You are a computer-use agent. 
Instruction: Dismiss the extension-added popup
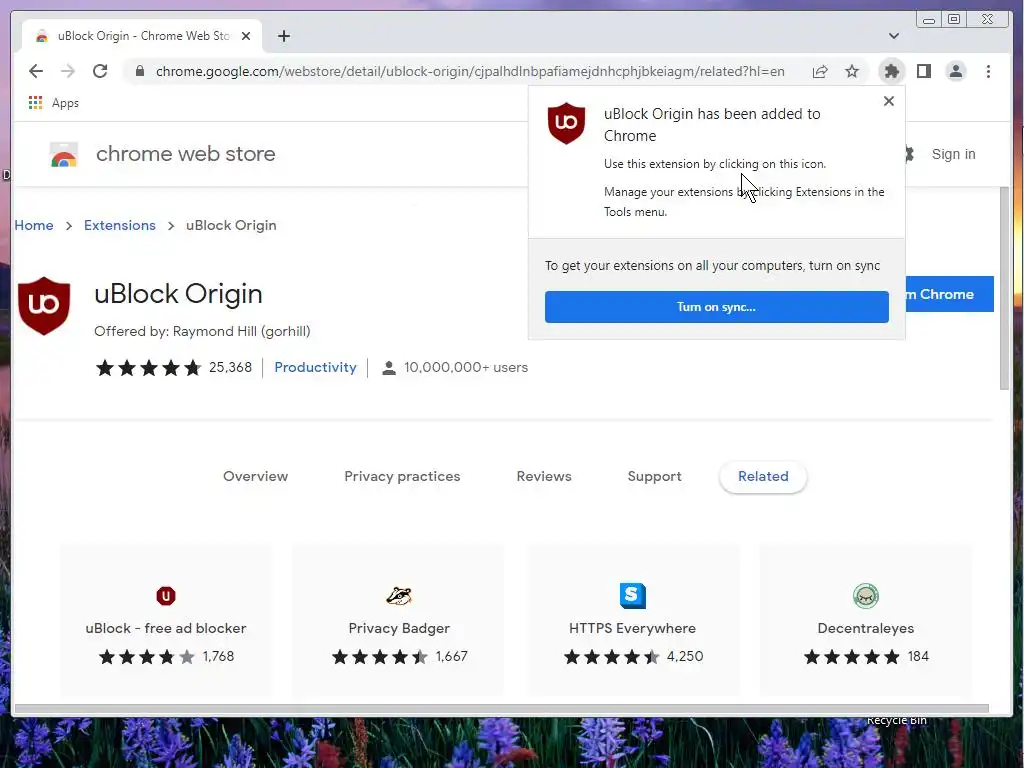[x=888, y=101]
